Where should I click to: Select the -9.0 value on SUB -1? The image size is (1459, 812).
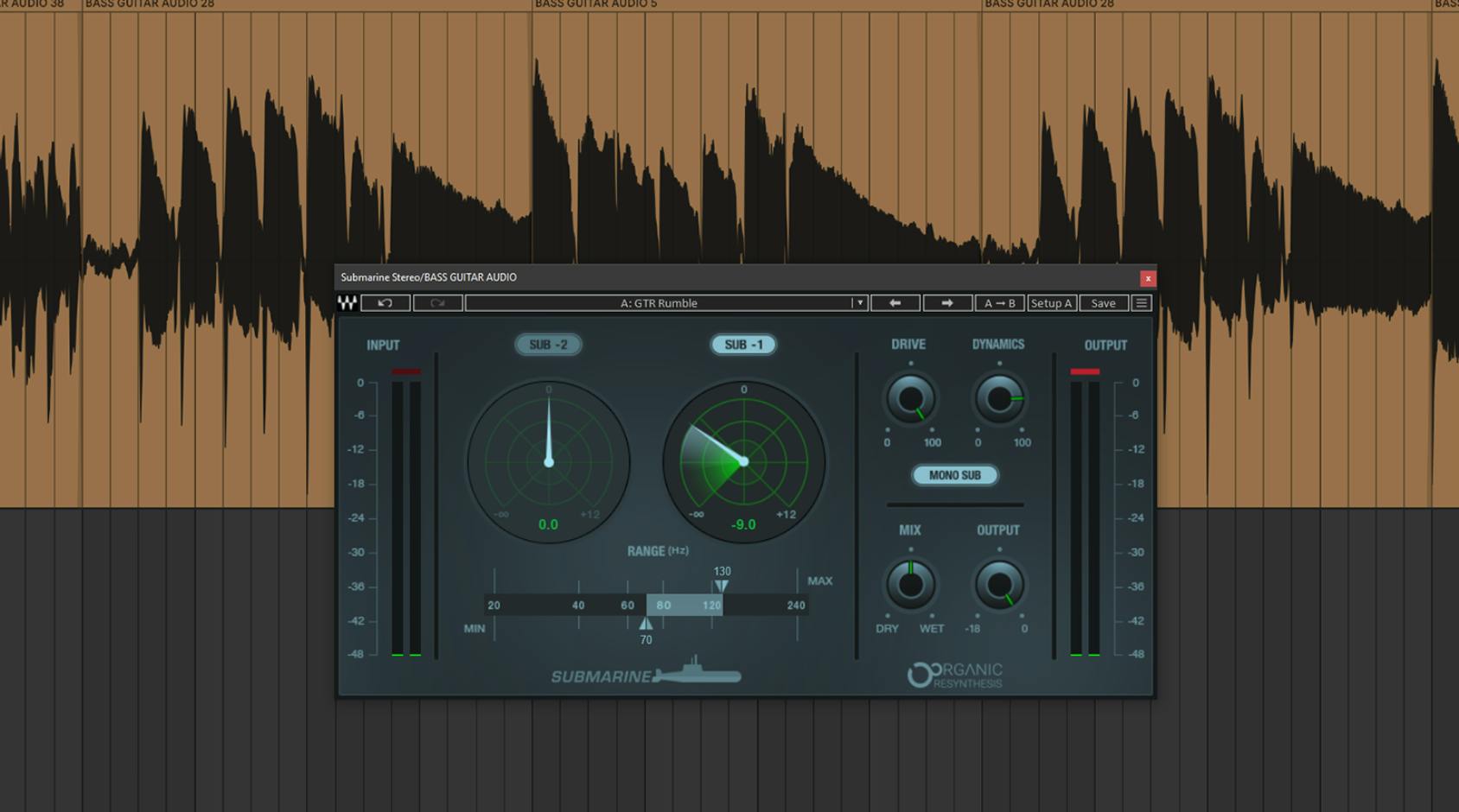743,524
